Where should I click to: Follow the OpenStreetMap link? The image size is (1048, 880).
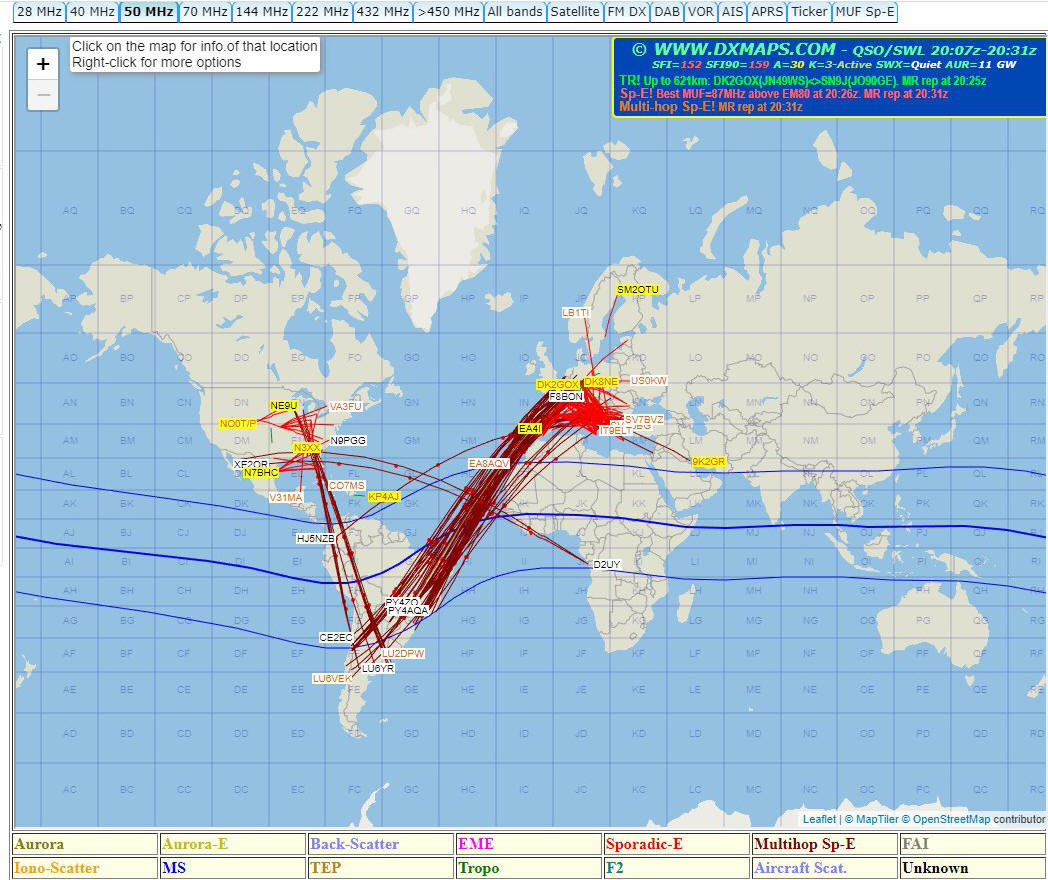[951, 819]
